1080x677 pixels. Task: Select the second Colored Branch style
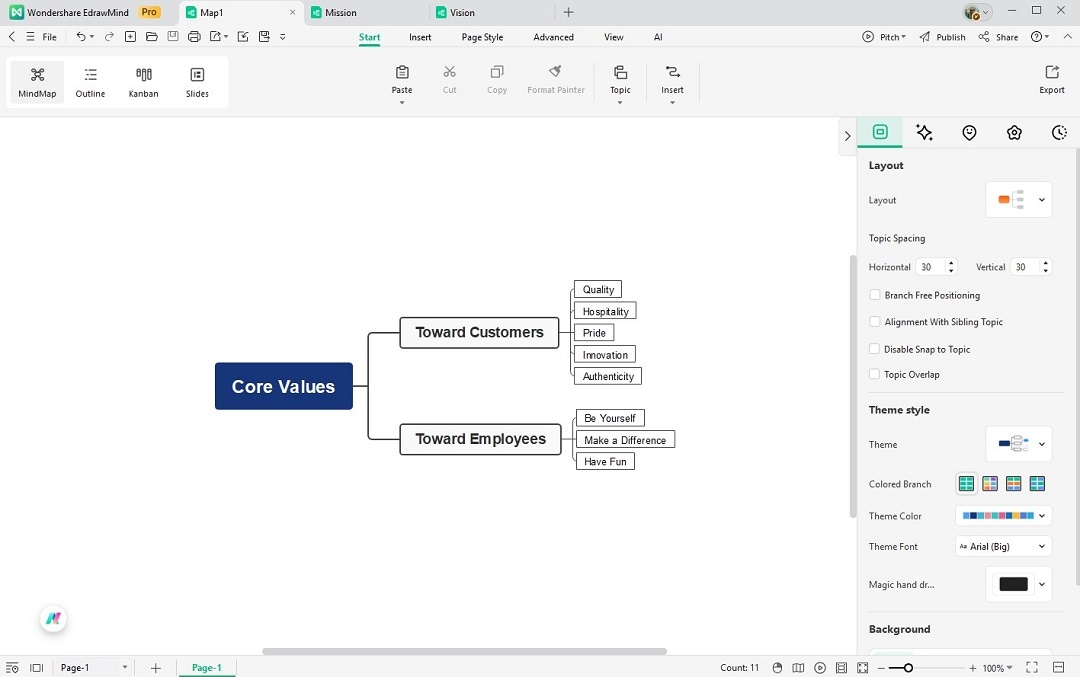[990, 483]
